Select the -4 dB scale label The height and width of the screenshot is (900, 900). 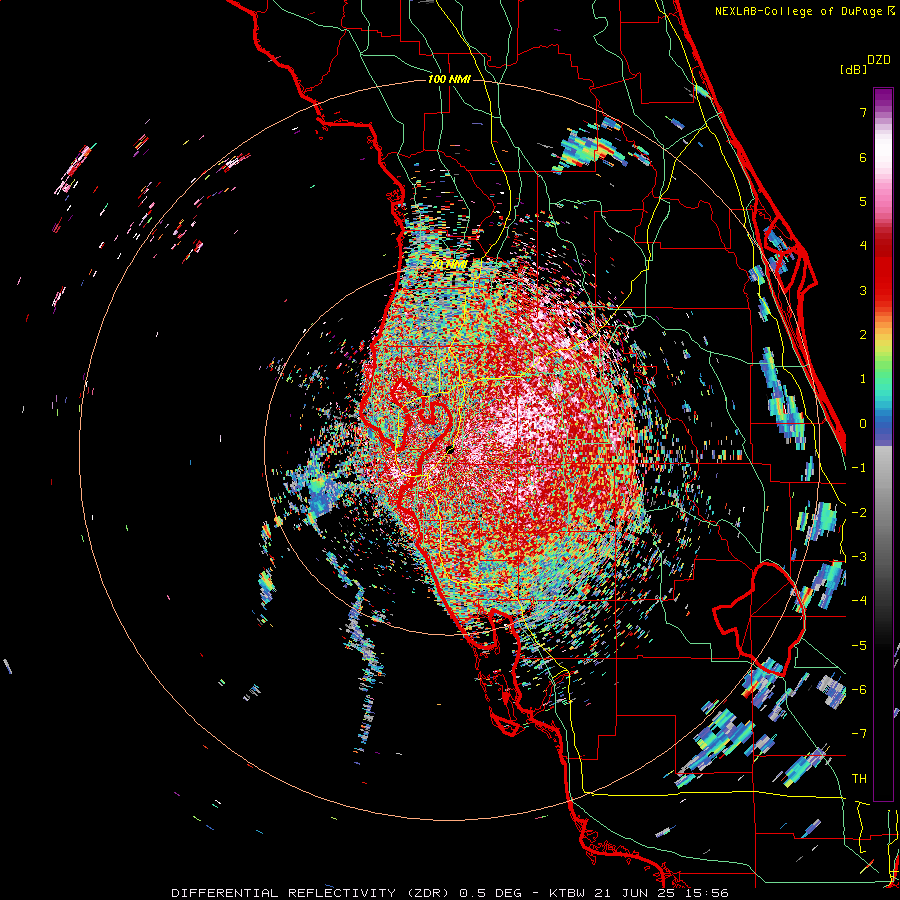click(859, 601)
